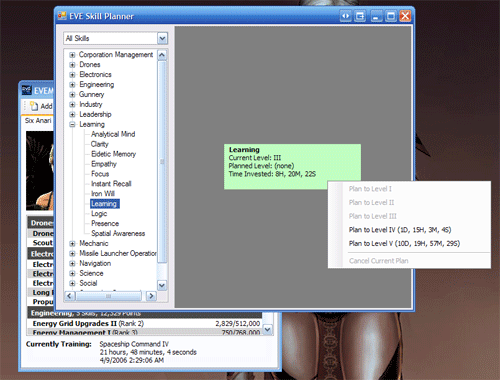Click the EVE Skill Planner title bar icon
The image size is (500, 380).
(62, 16)
